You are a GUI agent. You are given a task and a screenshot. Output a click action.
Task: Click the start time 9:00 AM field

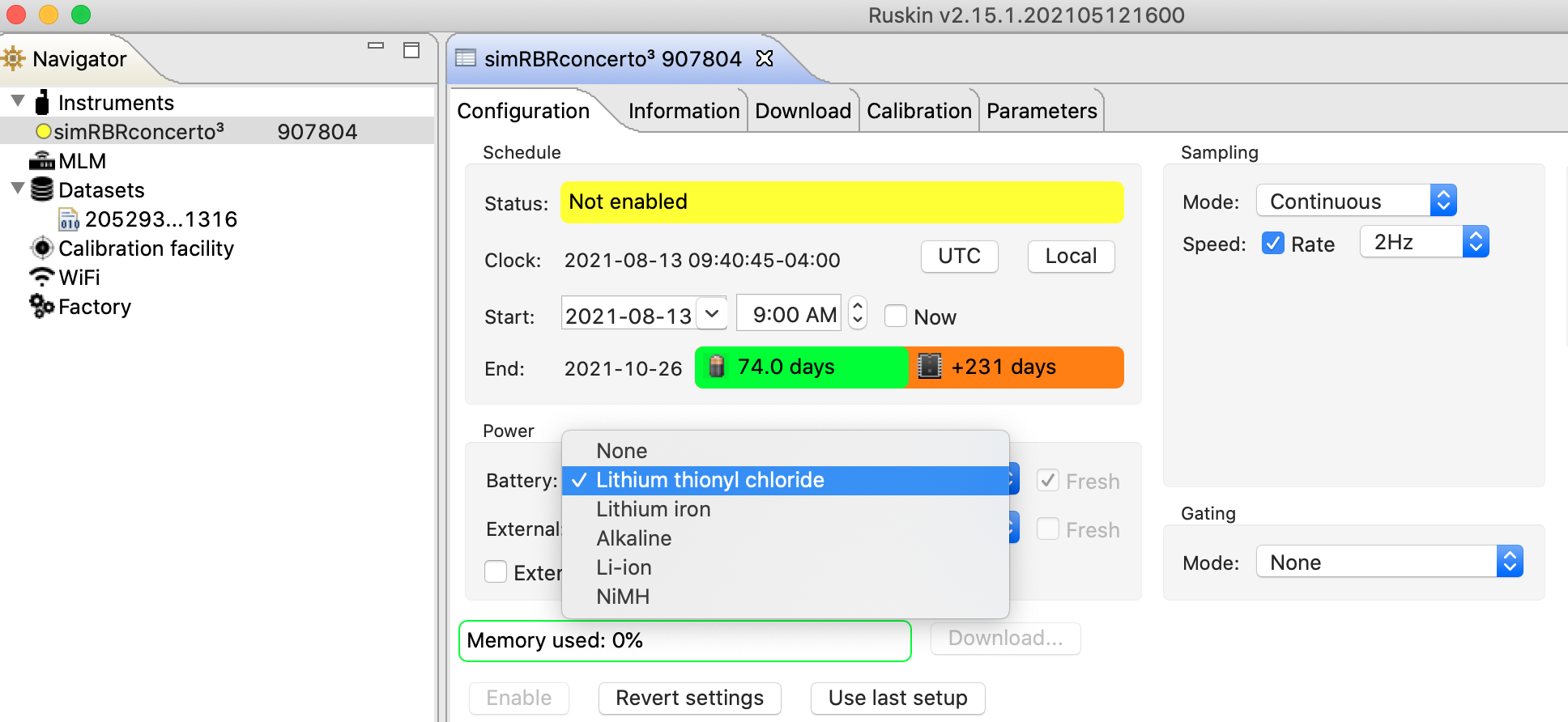click(789, 315)
